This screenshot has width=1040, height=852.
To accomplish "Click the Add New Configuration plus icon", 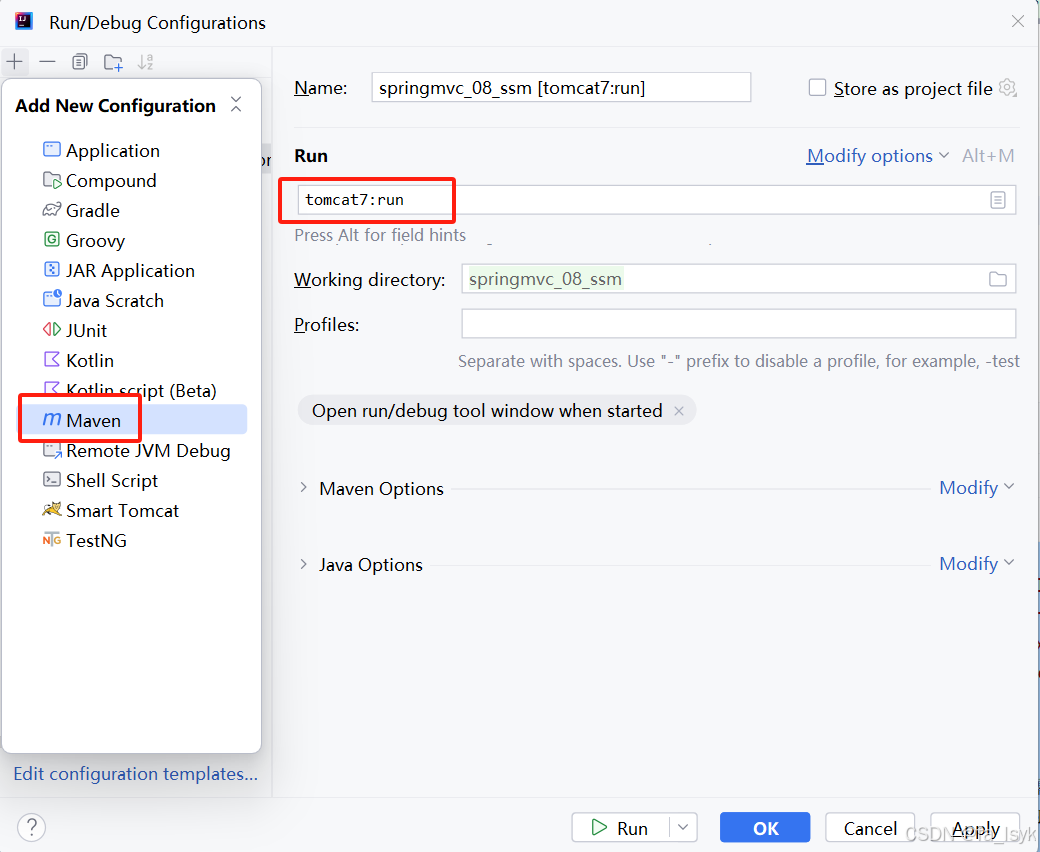I will pos(15,62).
